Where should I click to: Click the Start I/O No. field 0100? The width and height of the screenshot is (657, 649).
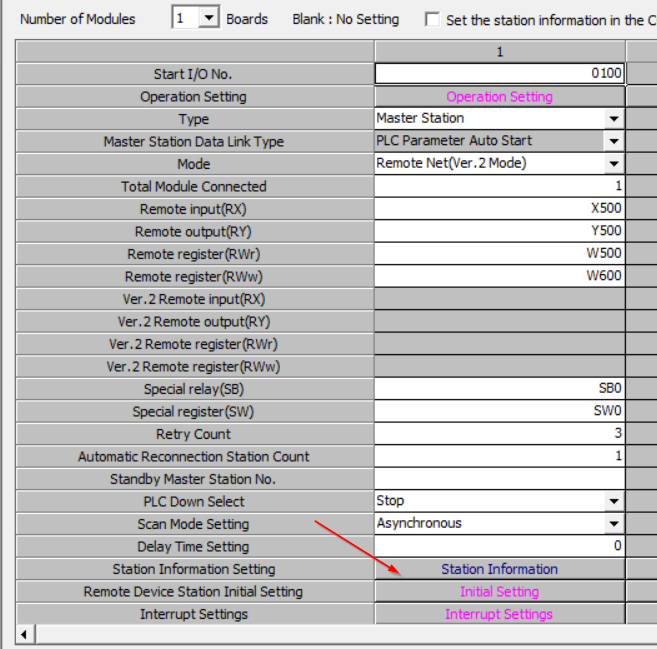[499, 73]
